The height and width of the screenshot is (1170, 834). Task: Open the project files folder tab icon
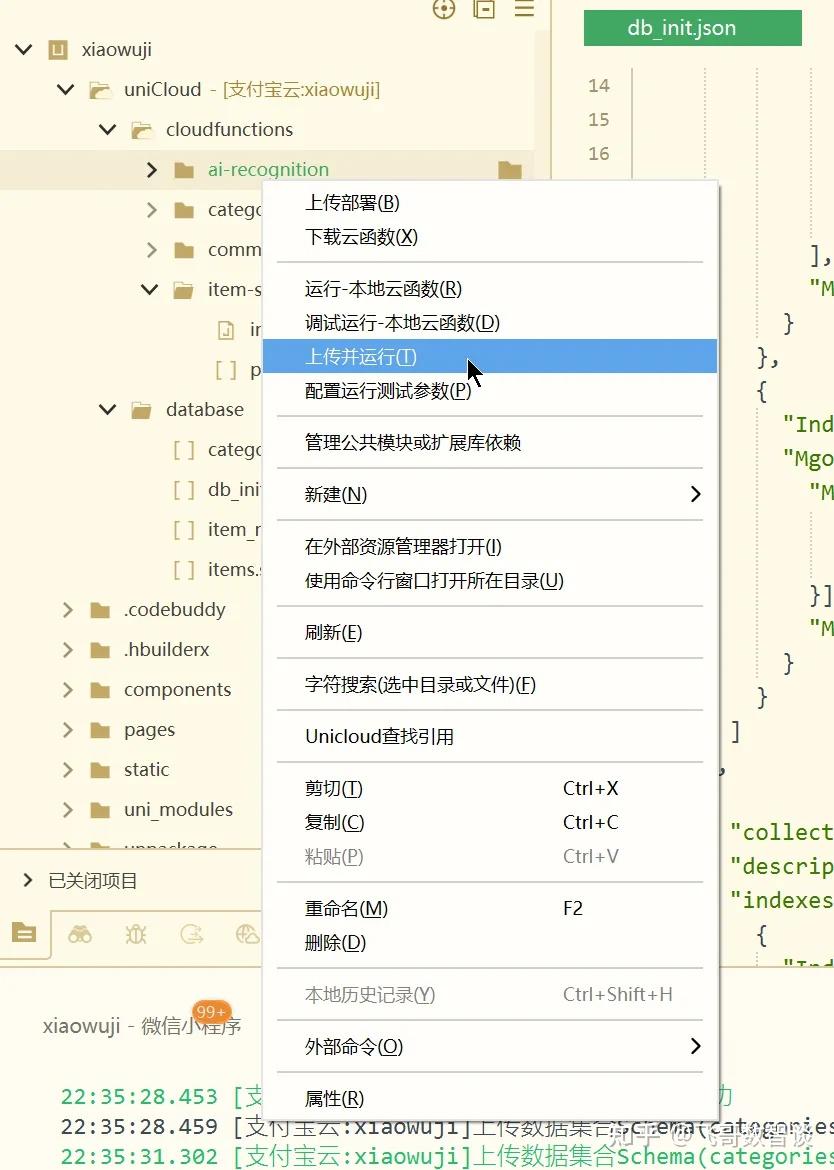[24, 933]
